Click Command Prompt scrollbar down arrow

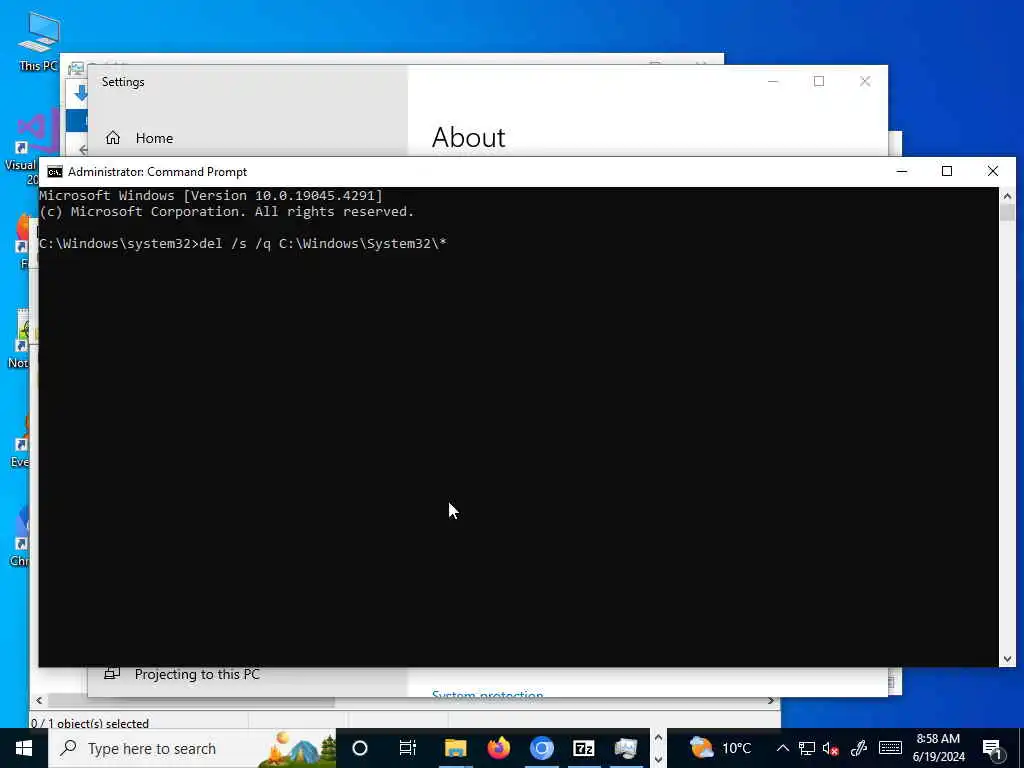coord(1007,659)
